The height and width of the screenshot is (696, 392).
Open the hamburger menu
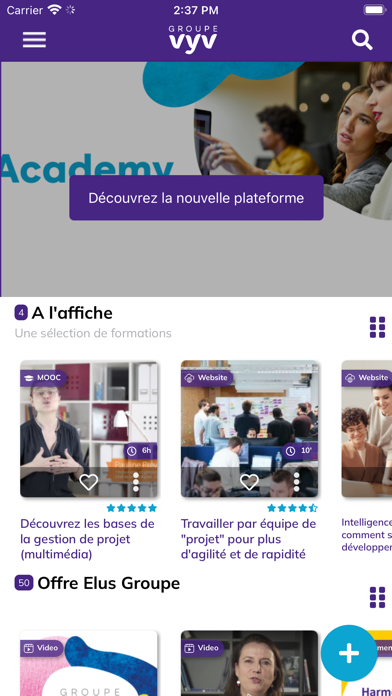click(34, 40)
